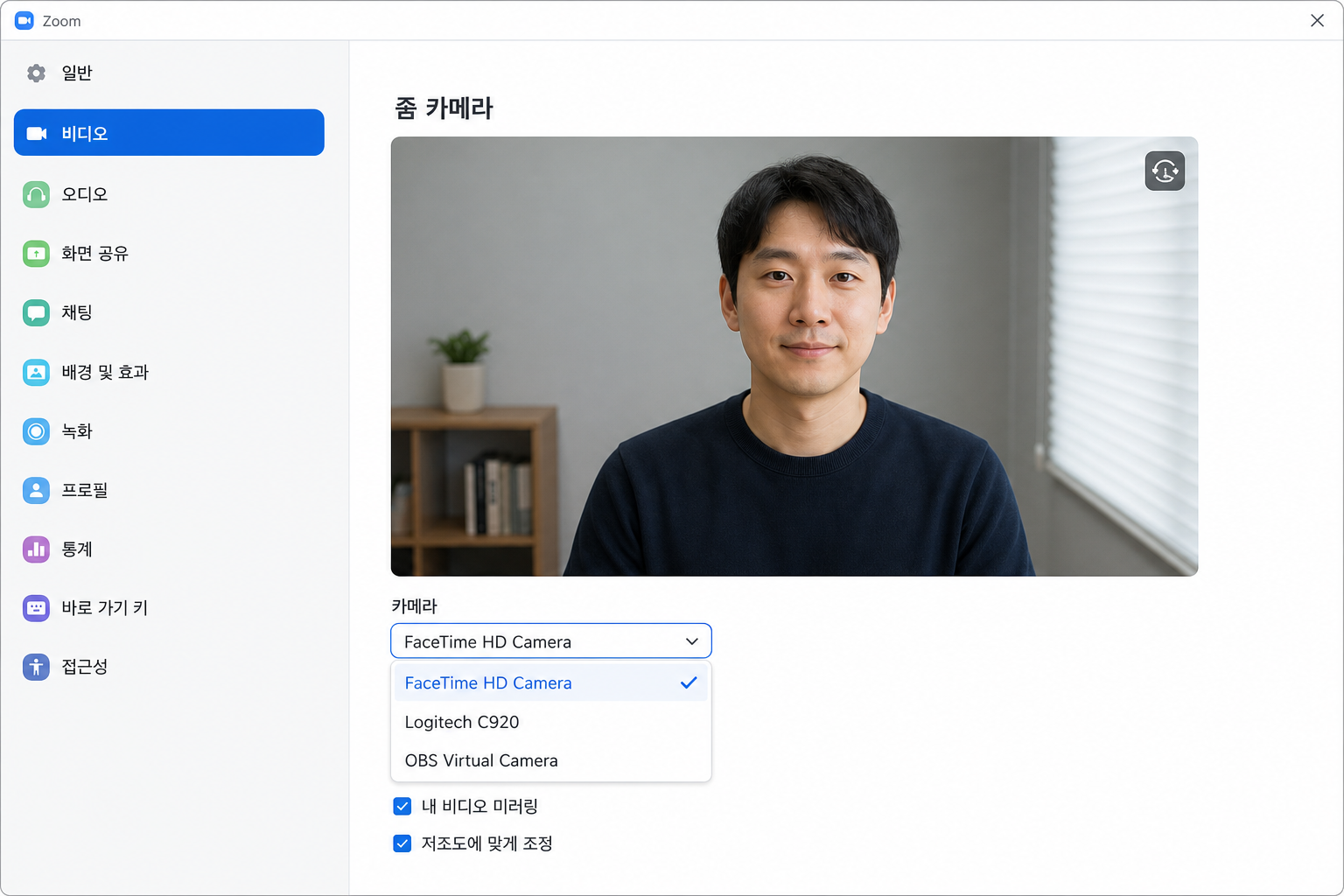
Task: Toggle 내 비디오 미러링 checkbox
Action: click(402, 806)
